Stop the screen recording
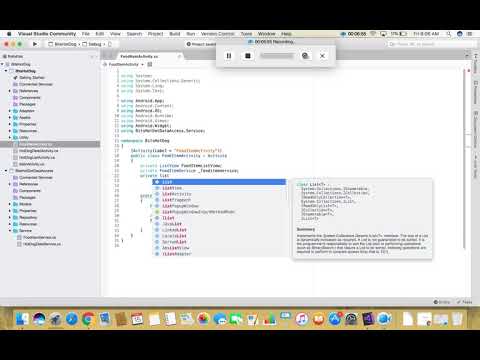Screen dimensions: 480x360 pos(248,56)
